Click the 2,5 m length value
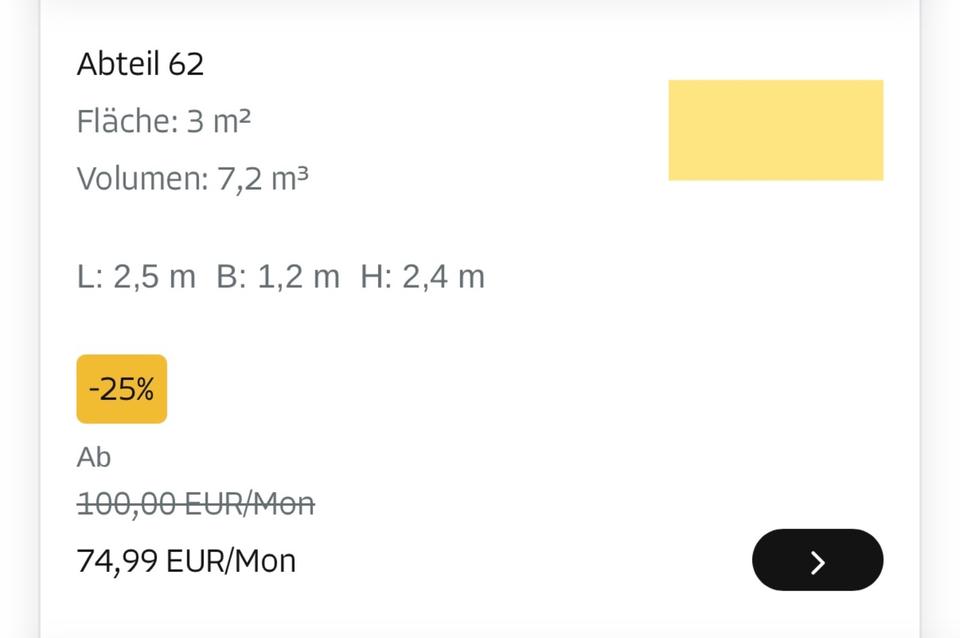 pyautogui.click(x=154, y=276)
